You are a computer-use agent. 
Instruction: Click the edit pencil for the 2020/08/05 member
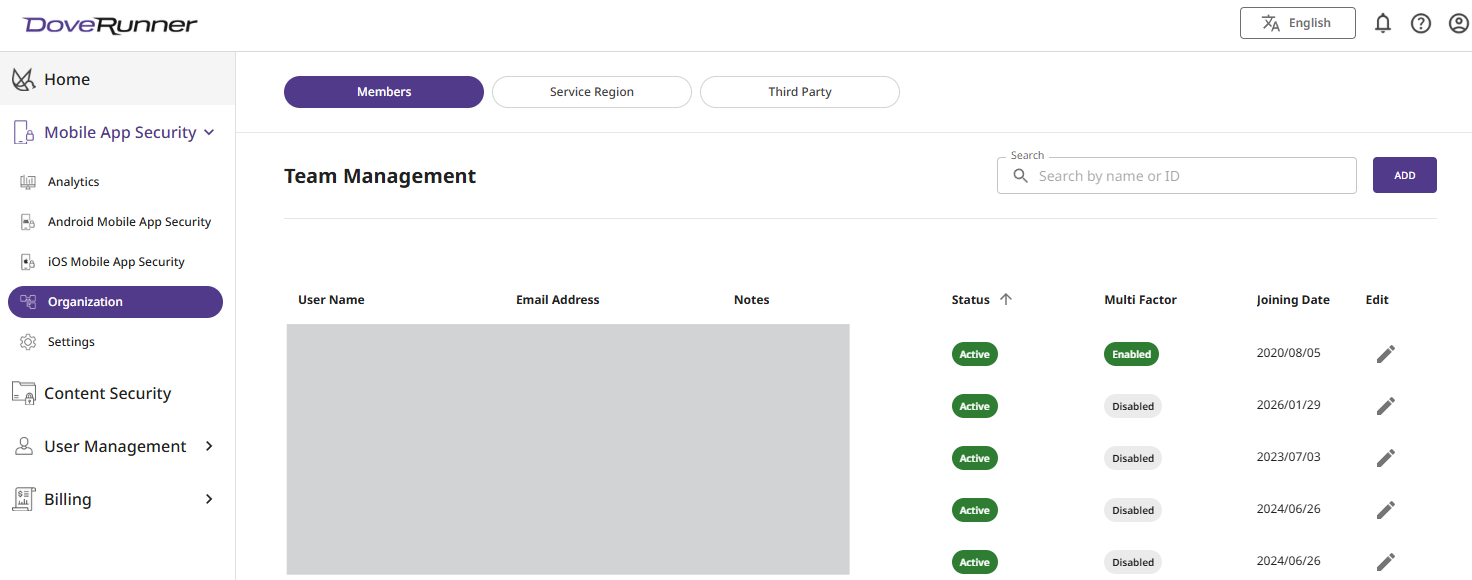coord(1385,354)
